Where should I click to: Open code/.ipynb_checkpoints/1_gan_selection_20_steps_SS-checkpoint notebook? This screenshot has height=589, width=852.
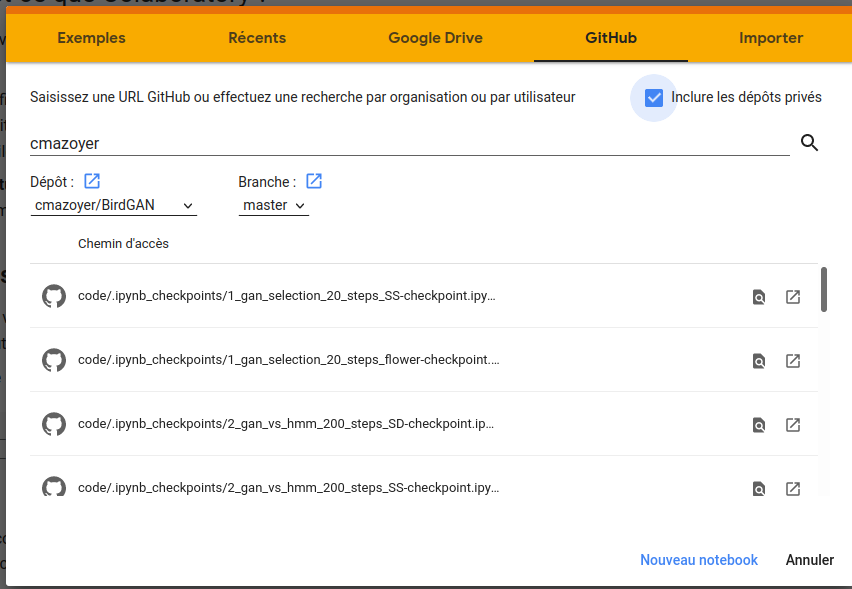[286, 296]
